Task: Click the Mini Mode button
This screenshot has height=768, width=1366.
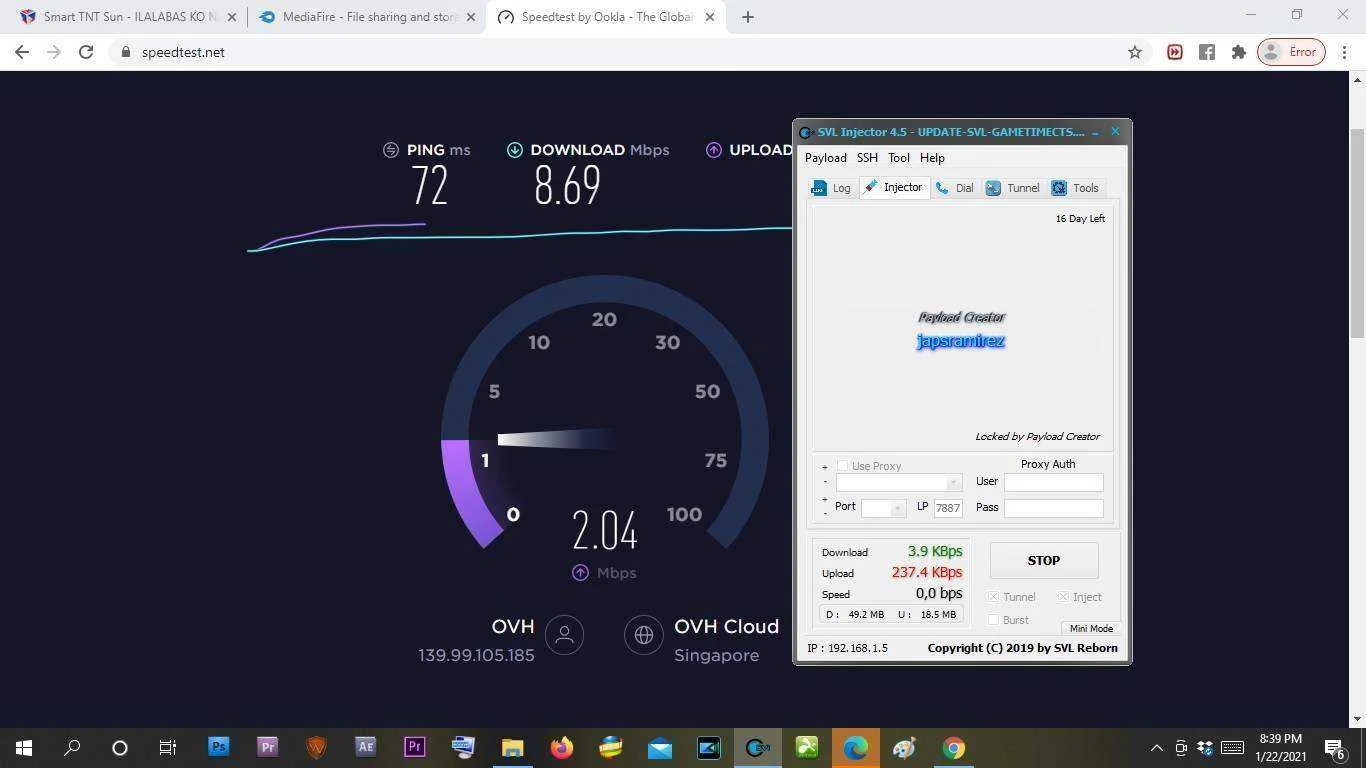Action: tap(1091, 628)
